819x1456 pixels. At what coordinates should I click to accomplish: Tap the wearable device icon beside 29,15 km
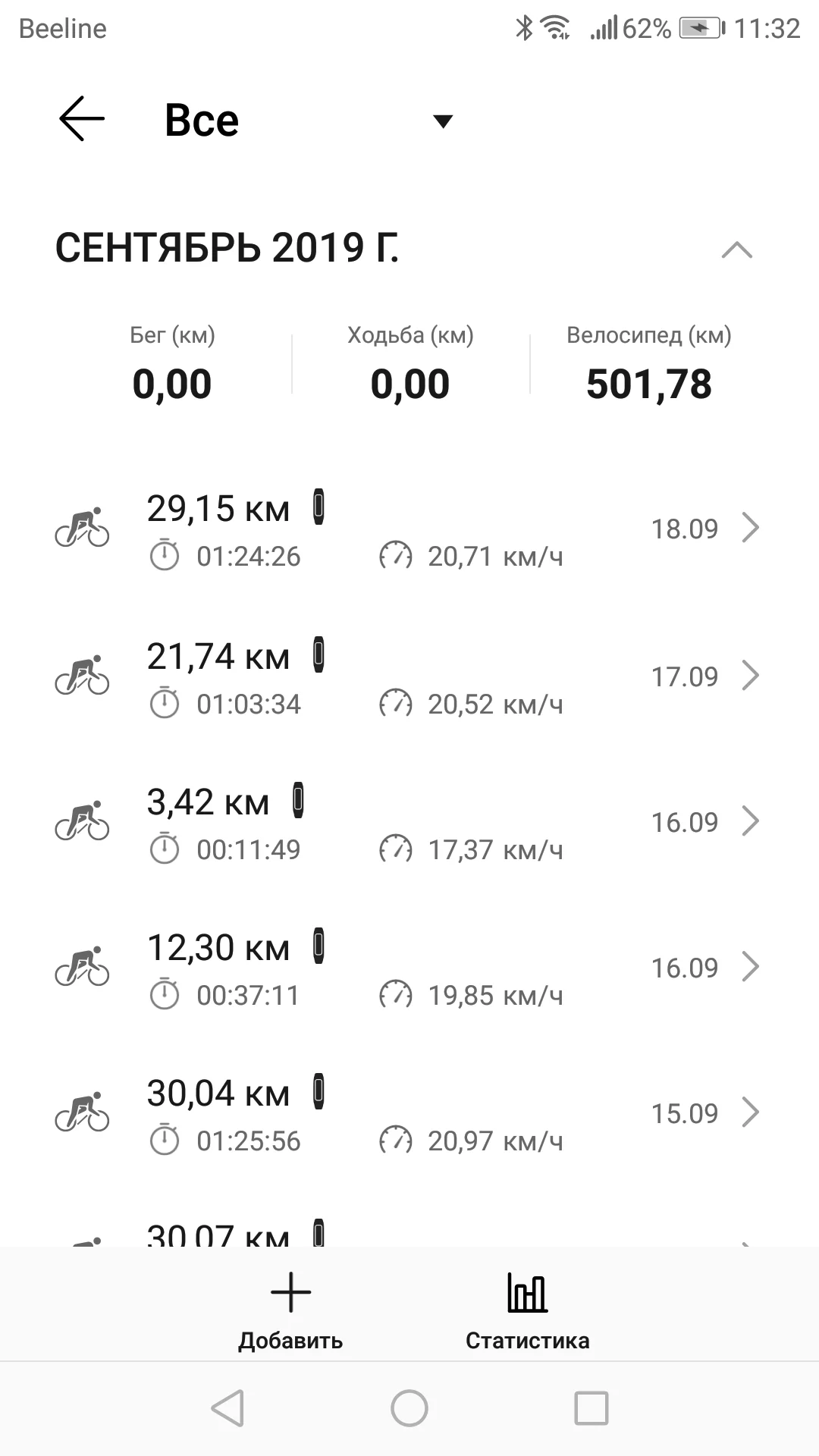[x=319, y=507]
